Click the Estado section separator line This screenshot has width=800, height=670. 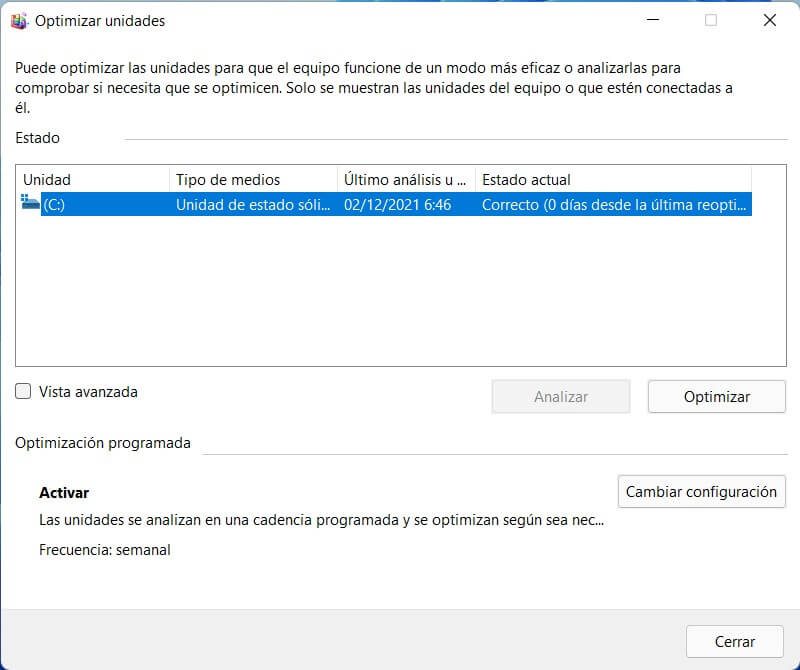tap(400, 137)
